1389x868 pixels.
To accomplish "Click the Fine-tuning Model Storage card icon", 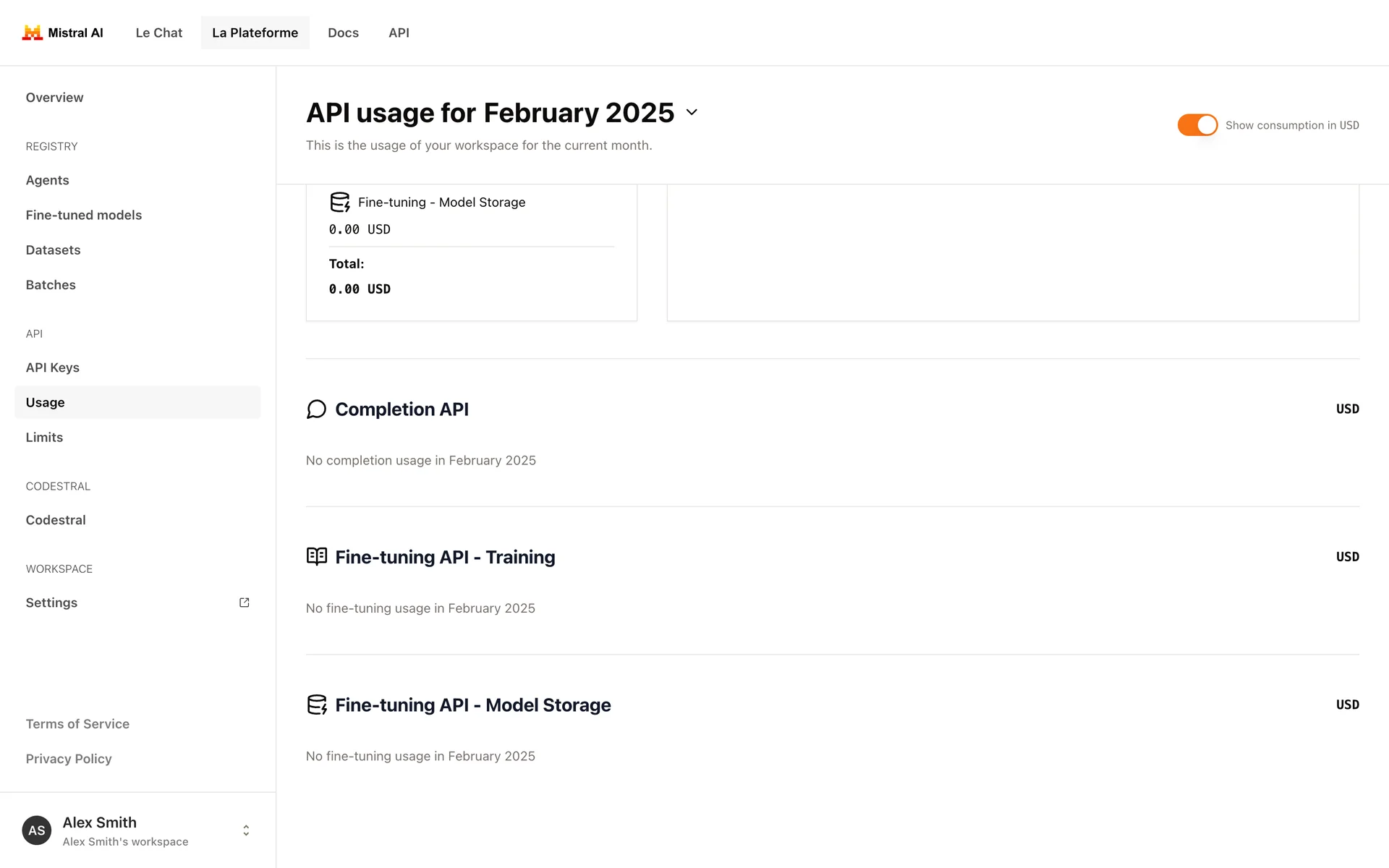I will click(x=339, y=203).
